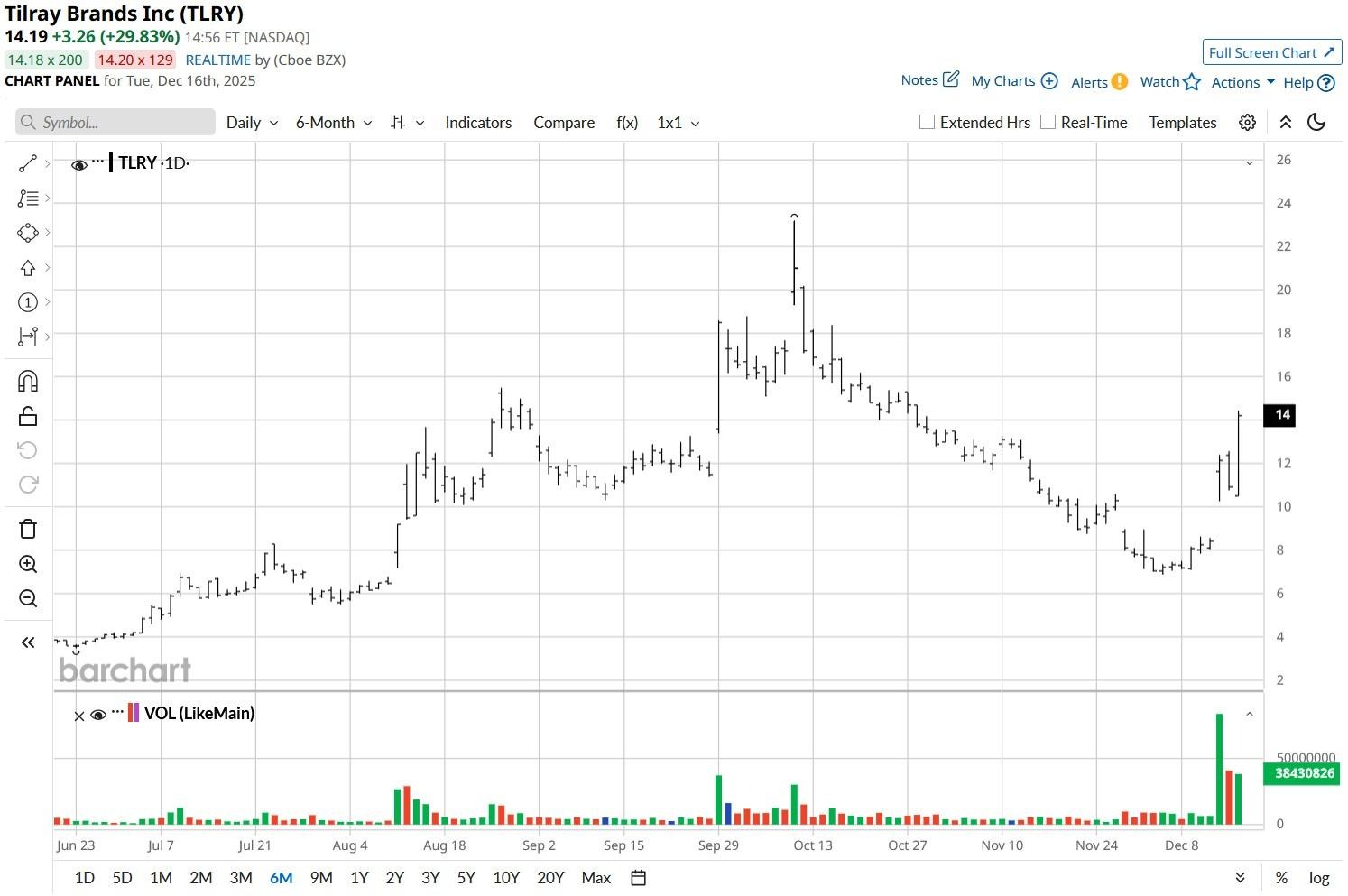Open the Actions dropdown menu

(1243, 82)
